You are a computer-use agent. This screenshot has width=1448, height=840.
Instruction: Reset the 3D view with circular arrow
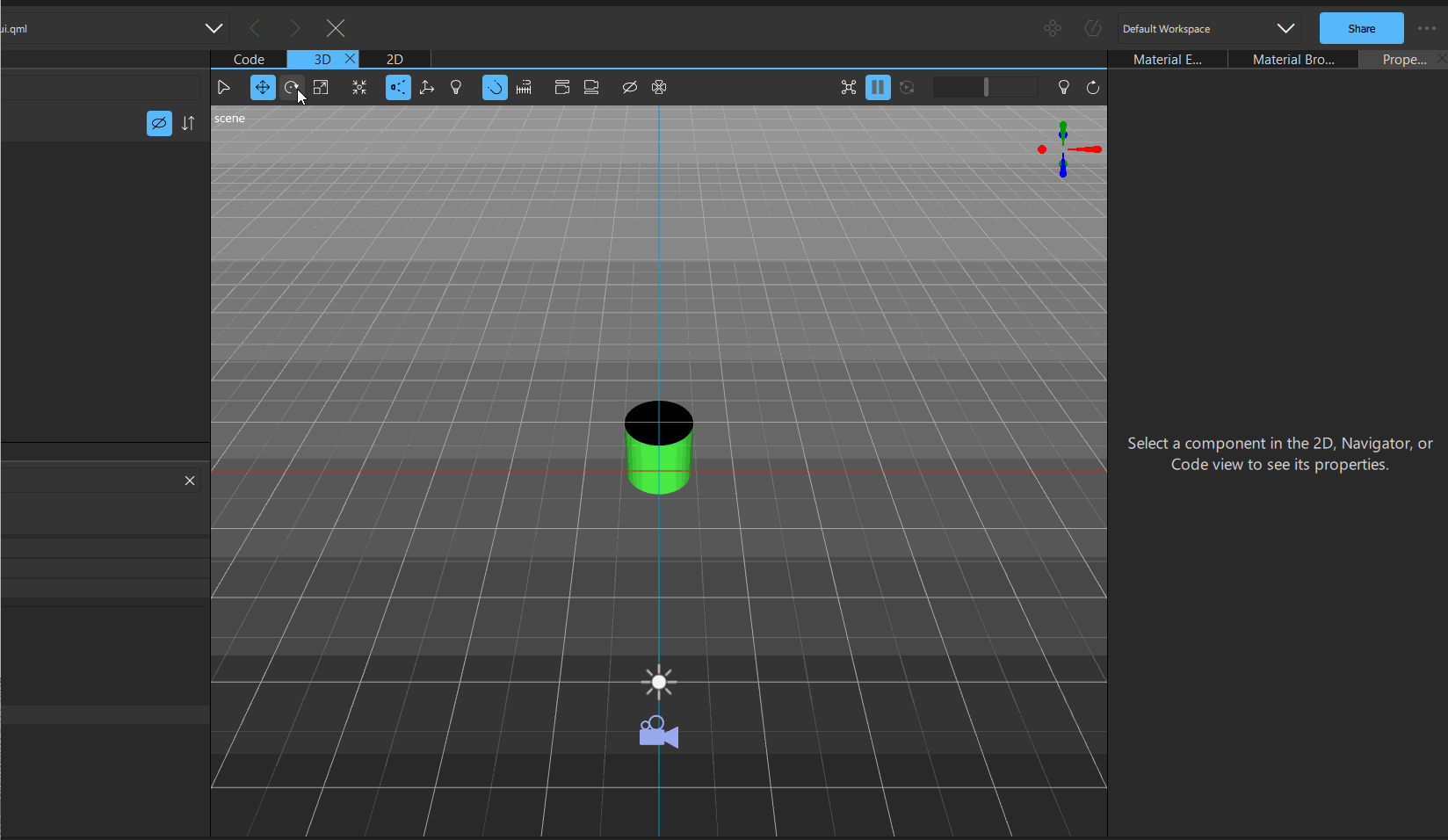(x=1092, y=87)
